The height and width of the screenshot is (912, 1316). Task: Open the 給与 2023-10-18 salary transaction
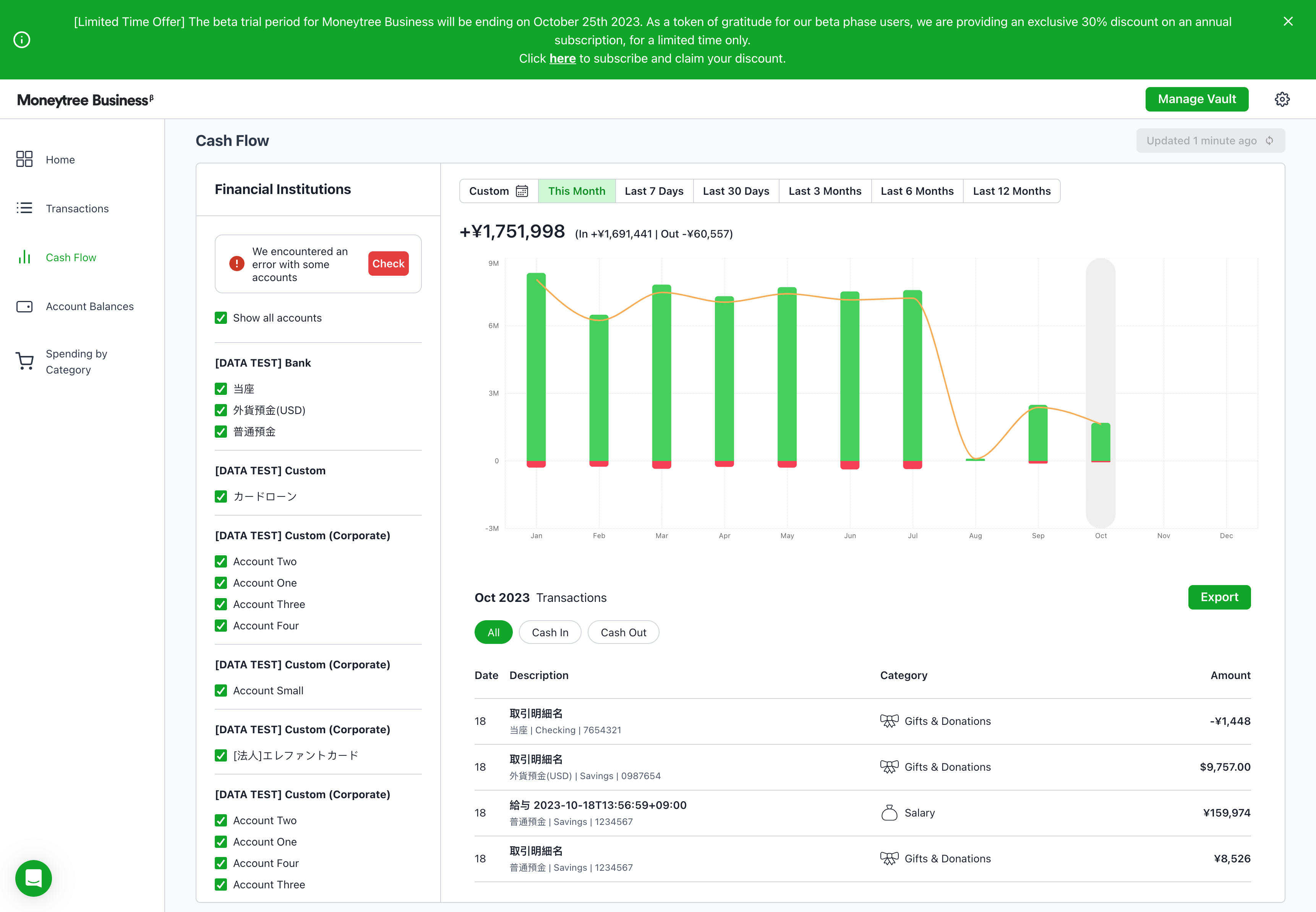[x=862, y=813]
